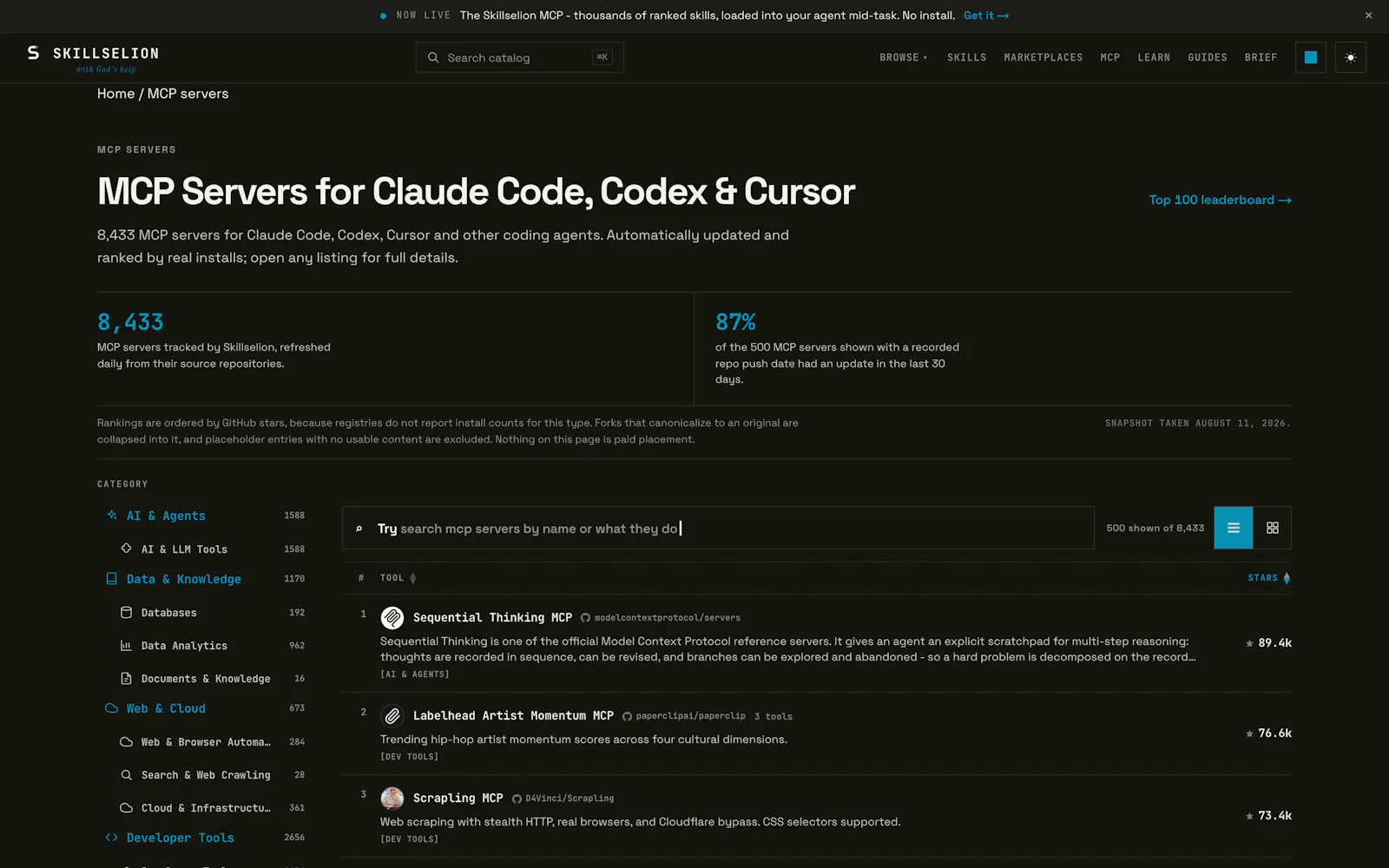Select the AI & LLM Tools subcategory

[184, 549]
